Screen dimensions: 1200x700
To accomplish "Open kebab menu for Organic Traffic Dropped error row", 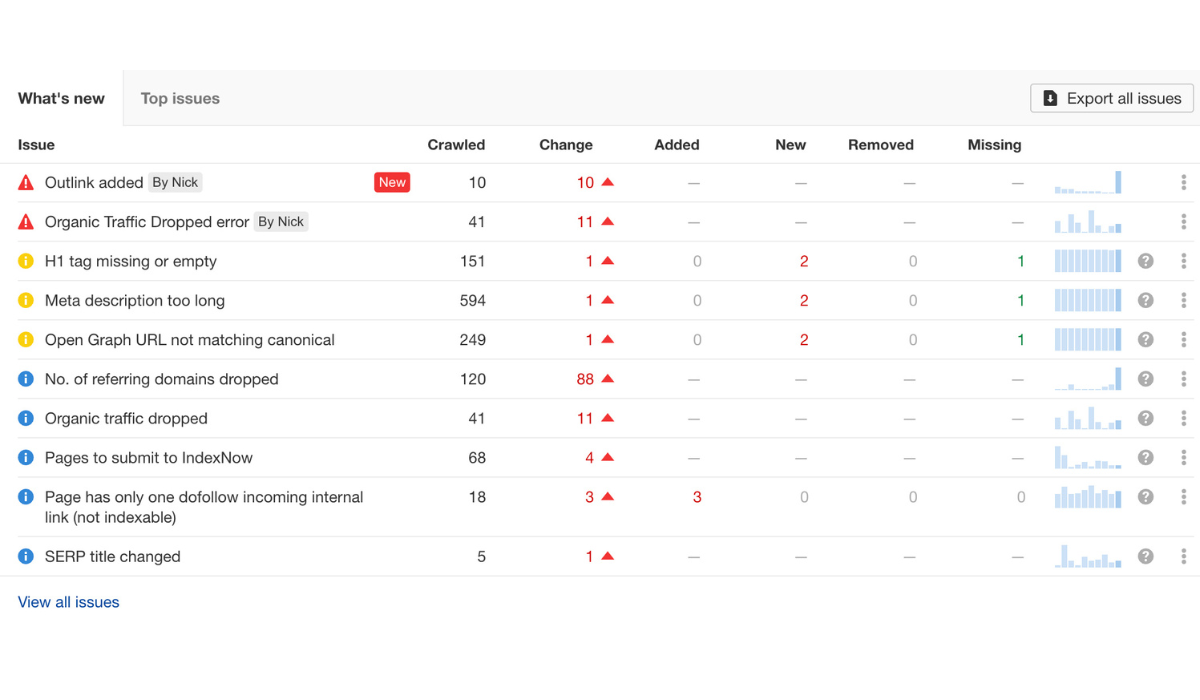I will tap(1183, 222).
